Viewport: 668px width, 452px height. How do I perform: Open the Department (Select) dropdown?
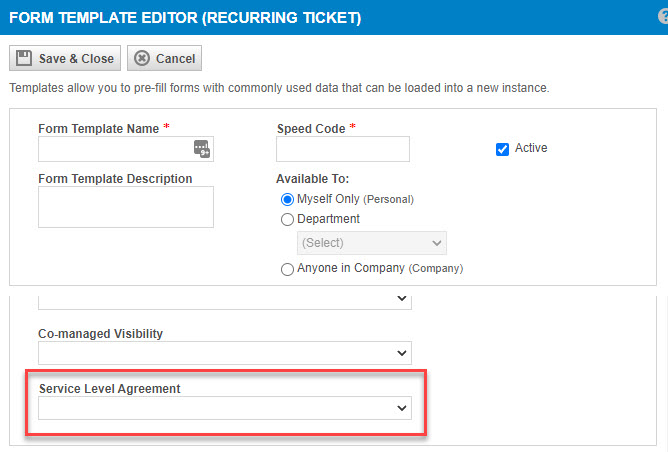[372, 243]
